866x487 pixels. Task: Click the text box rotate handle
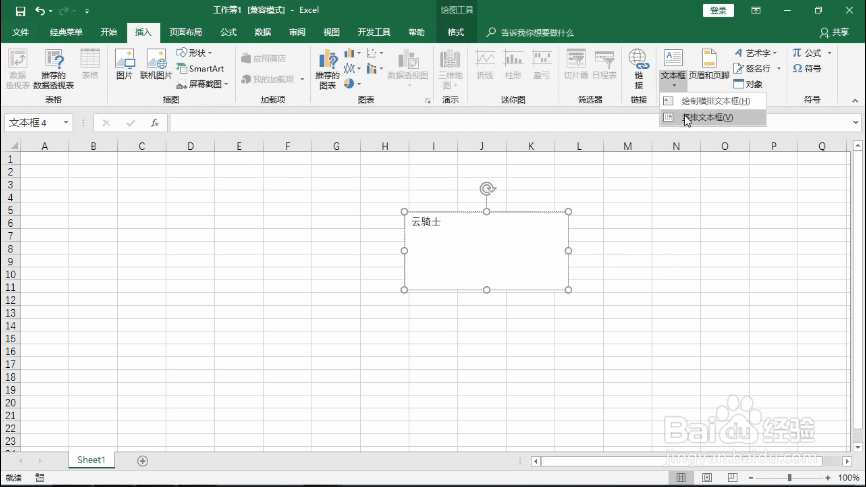[x=487, y=189]
